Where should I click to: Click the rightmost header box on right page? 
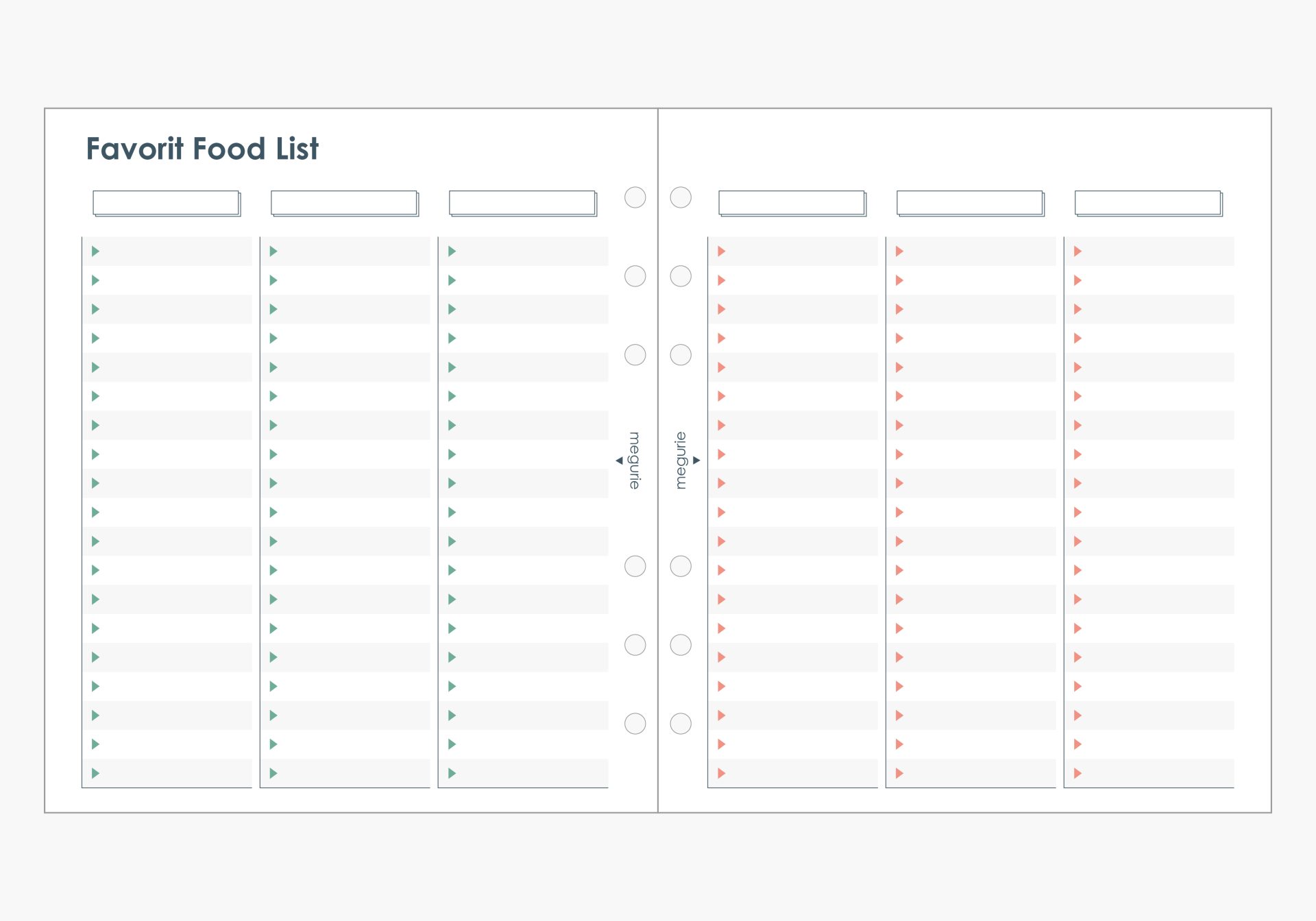coord(1147,203)
